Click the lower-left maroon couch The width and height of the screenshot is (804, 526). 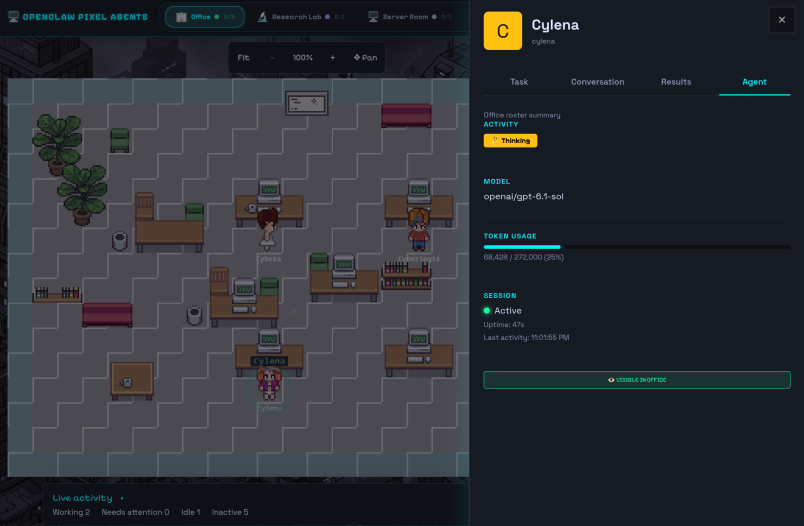pyautogui.click(x=107, y=314)
